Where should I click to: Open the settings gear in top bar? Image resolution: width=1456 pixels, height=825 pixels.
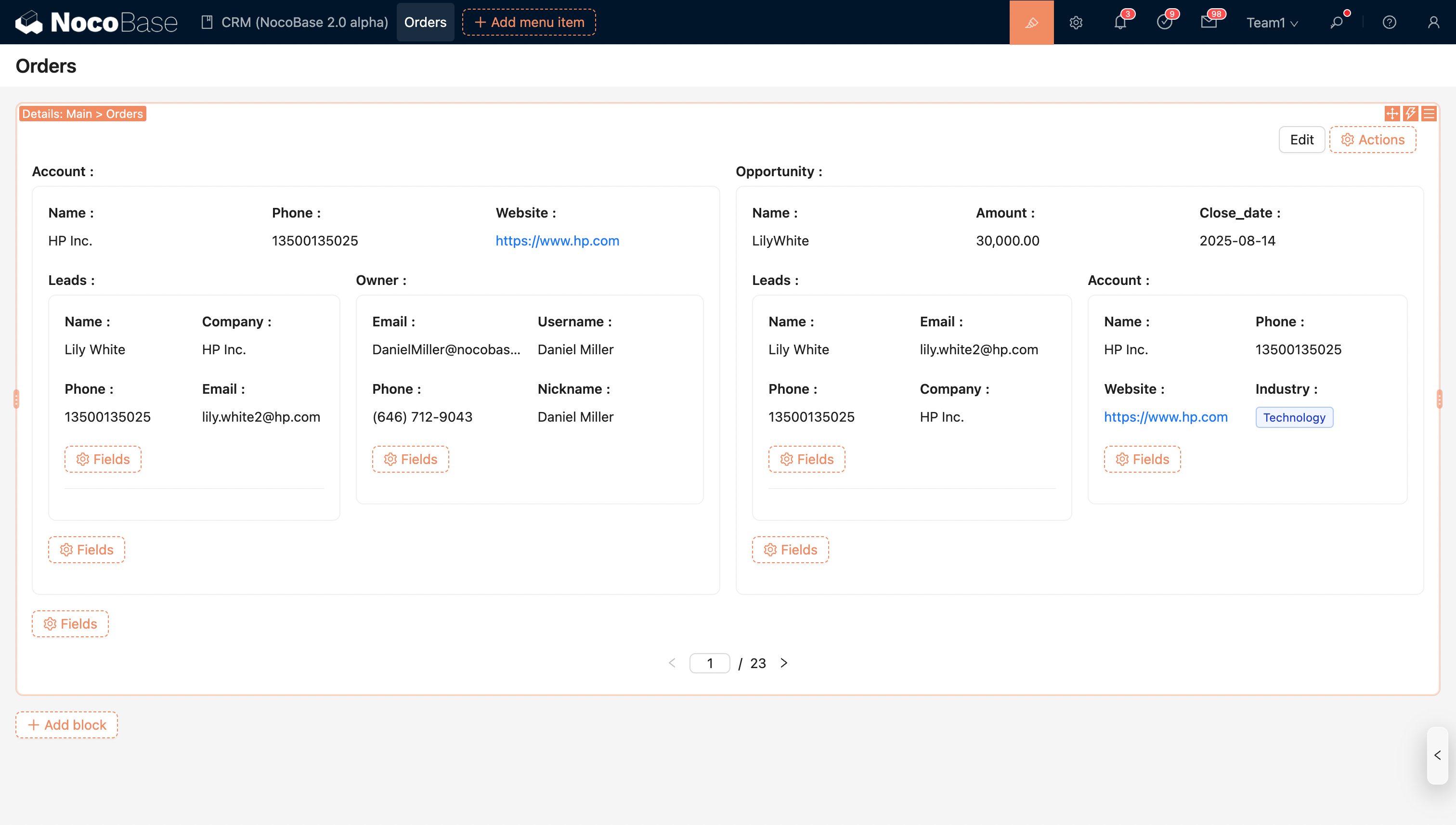pyautogui.click(x=1076, y=23)
